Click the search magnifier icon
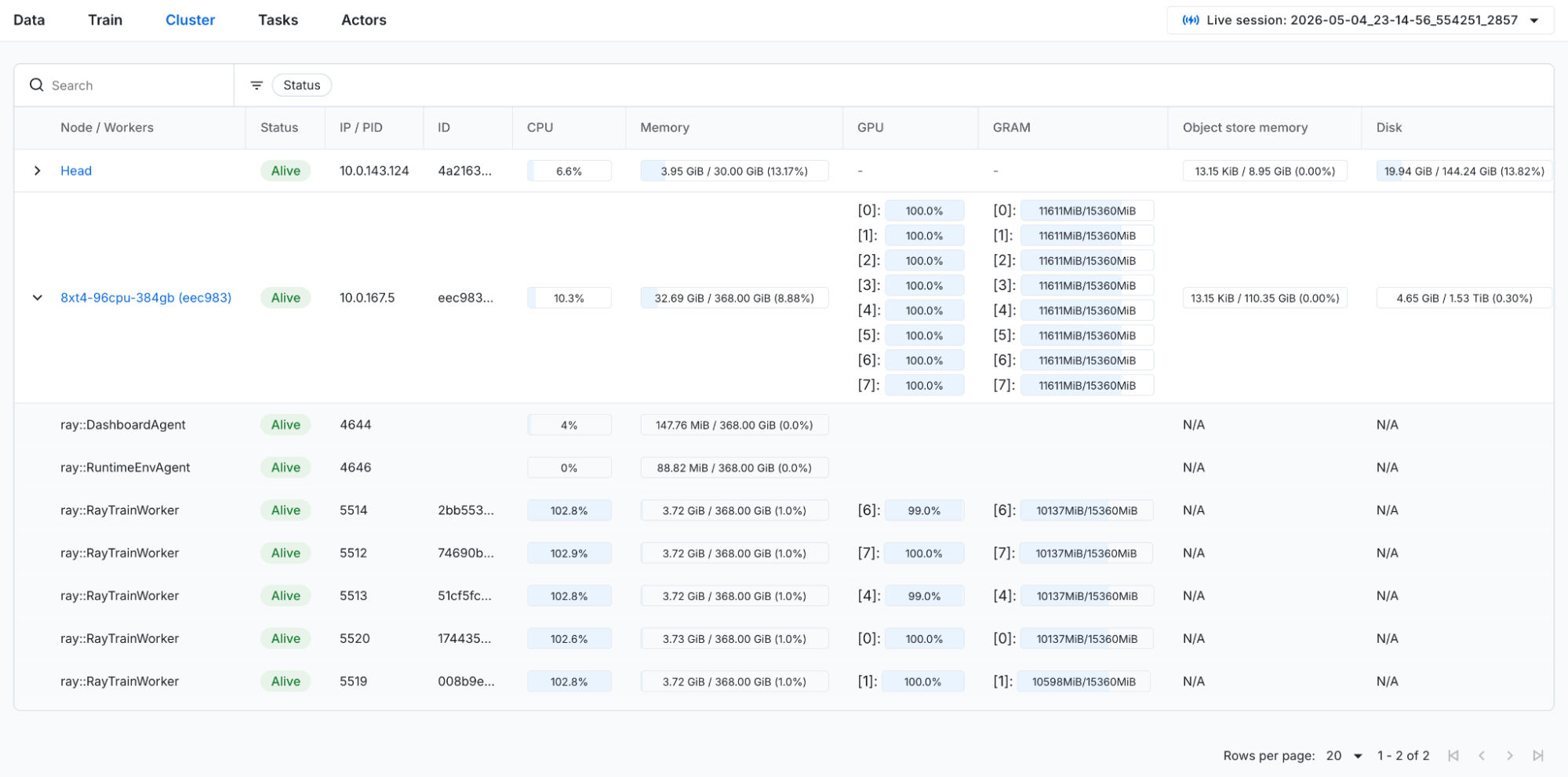The height and width of the screenshot is (777, 1568). pyautogui.click(x=36, y=85)
